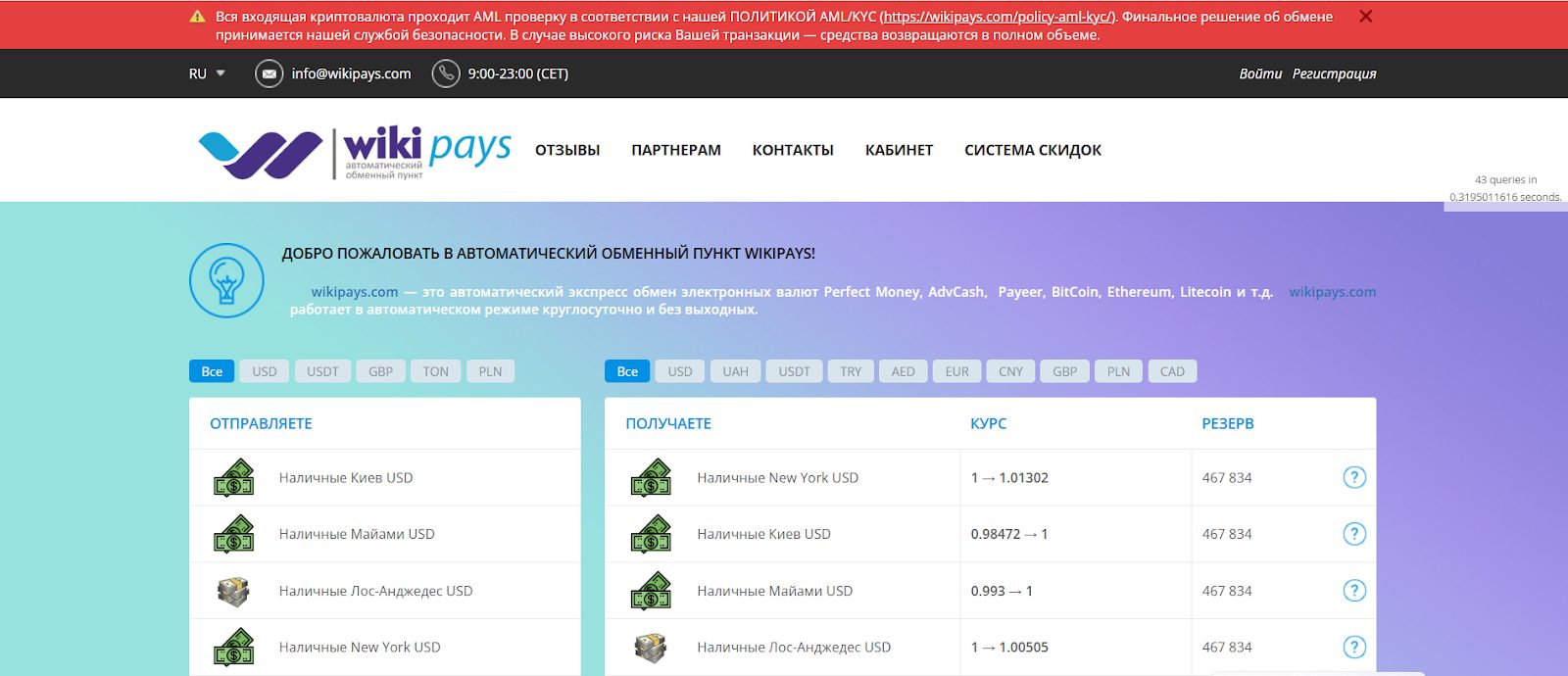Screen dimensions: 1568x676
Task: Follow the first wikipays.com link in welcome text
Action: pyautogui.click(x=355, y=292)
